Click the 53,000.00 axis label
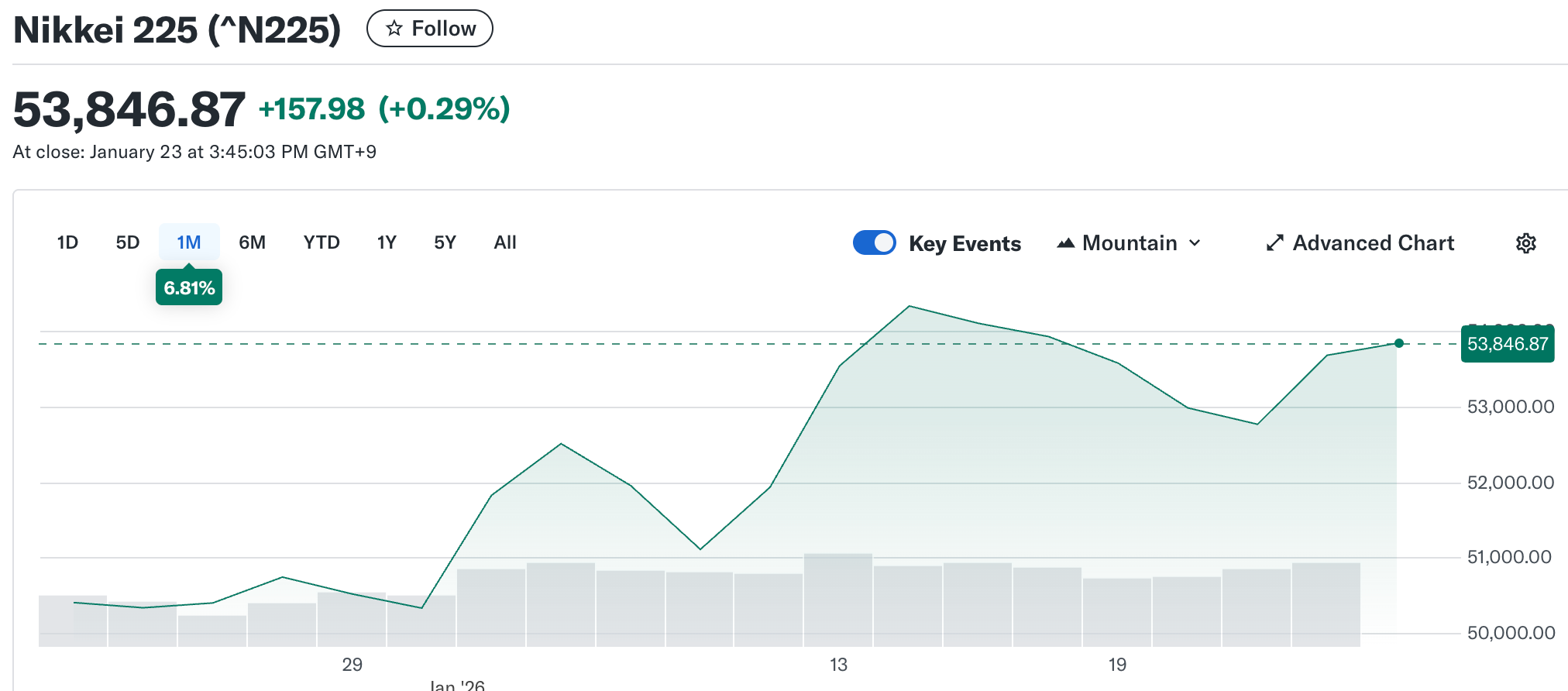 pos(1511,407)
